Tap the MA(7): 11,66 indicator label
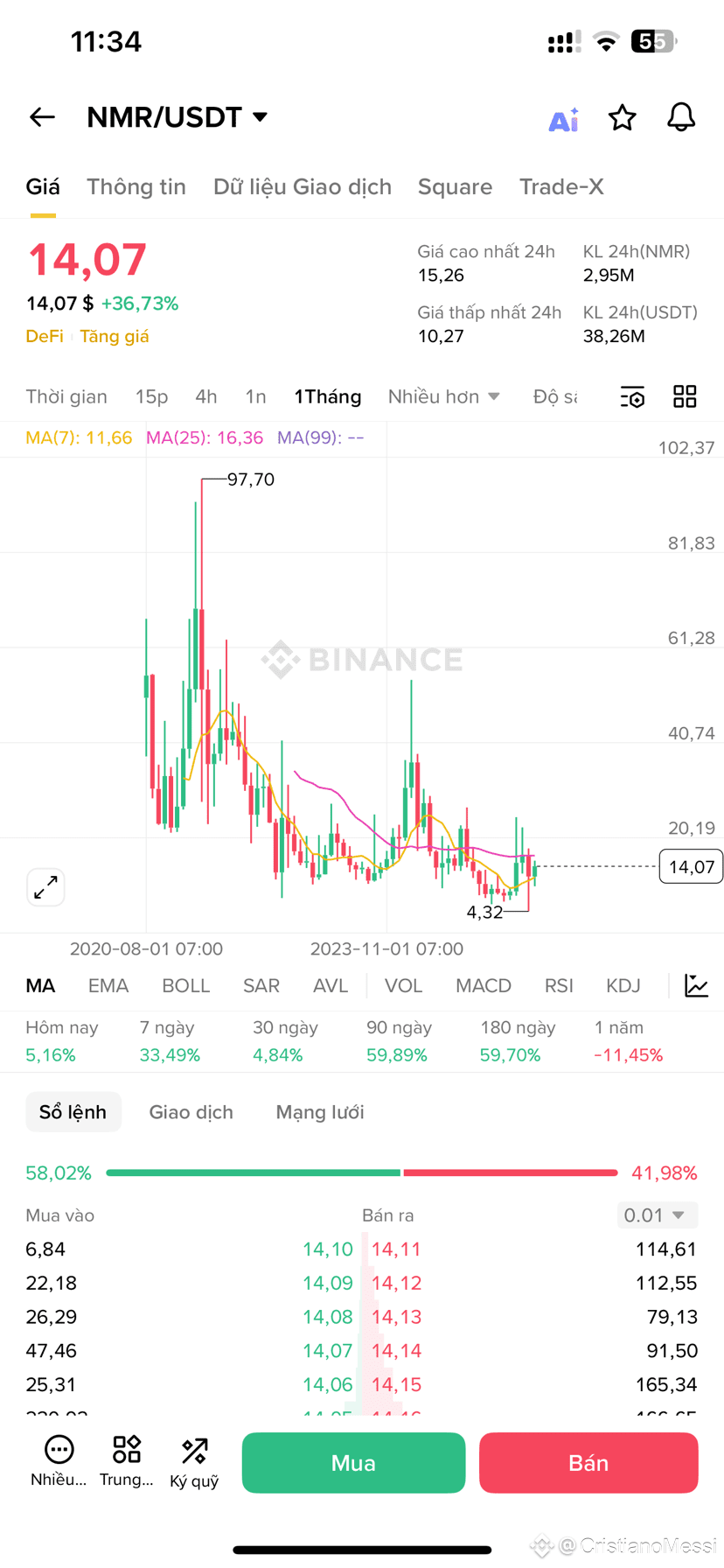Screen dimensions: 724x1568 (x=79, y=437)
